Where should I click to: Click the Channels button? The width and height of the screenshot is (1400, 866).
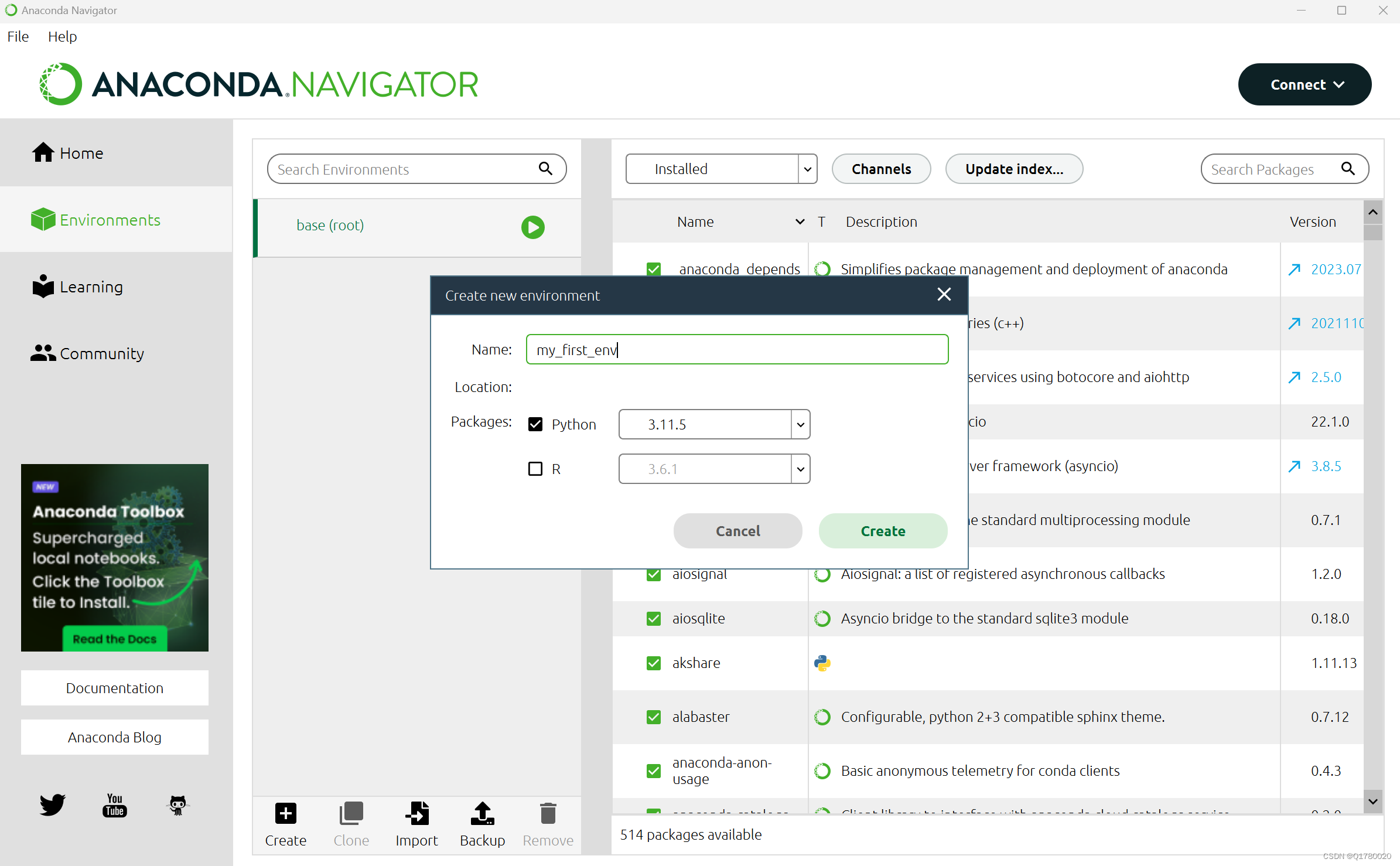coord(881,169)
